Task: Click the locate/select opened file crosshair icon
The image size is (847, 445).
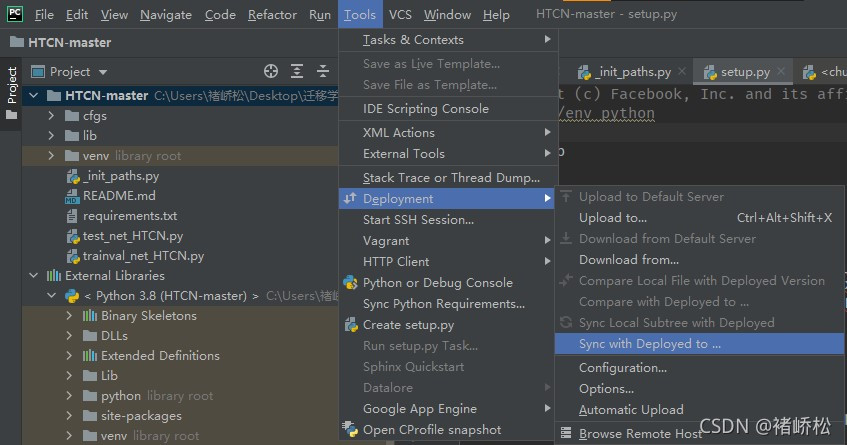Action: 271,71
